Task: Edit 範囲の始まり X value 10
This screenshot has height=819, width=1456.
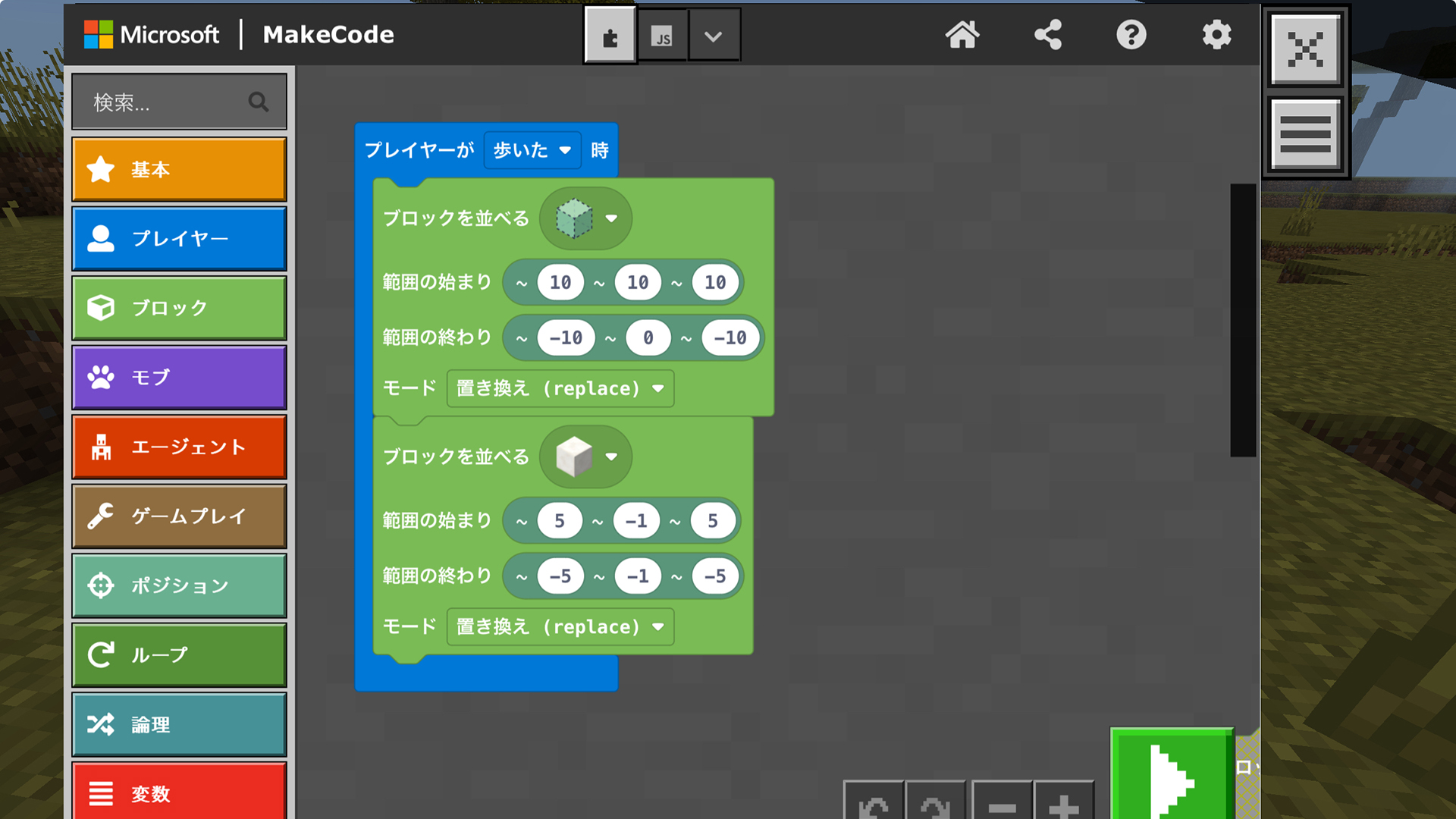Action: tap(557, 282)
